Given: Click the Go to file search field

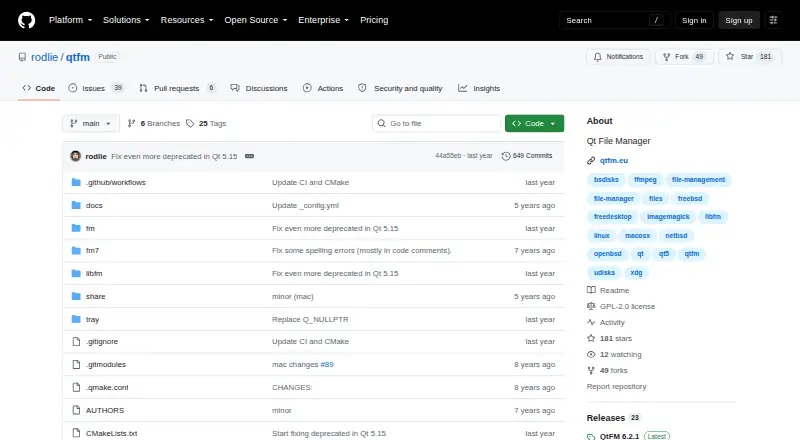Looking at the screenshot, I should tap(437, 124).
